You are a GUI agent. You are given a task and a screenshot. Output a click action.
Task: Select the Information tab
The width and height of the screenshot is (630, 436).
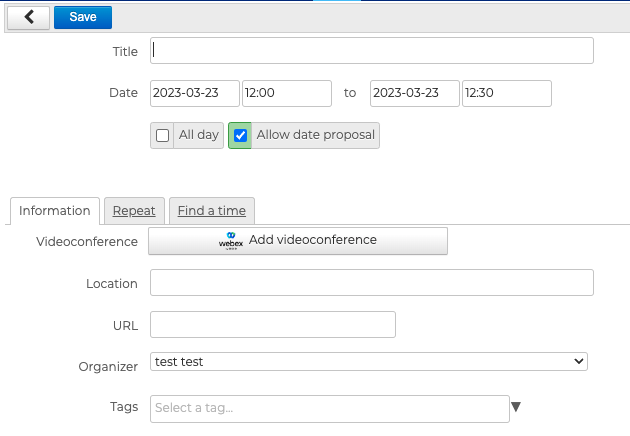(55, 210)
